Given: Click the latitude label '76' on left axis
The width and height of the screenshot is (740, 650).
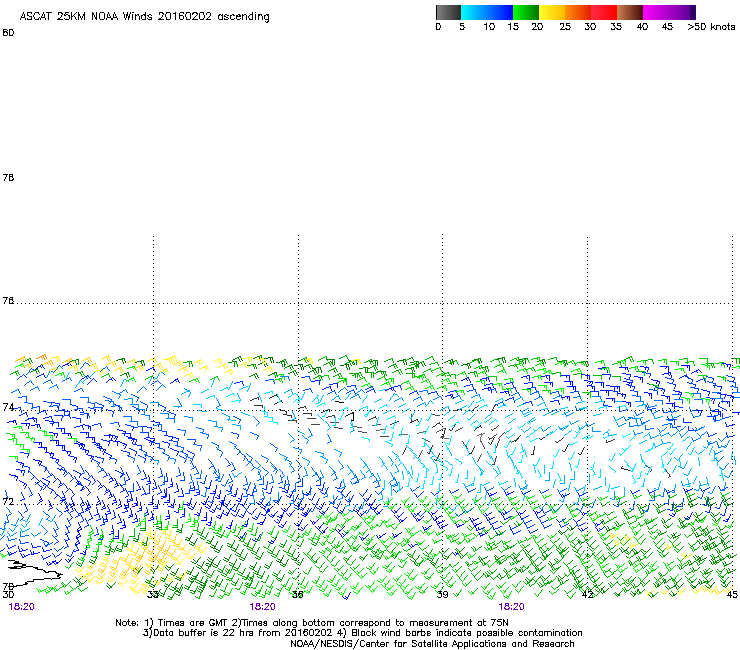Looking at the screenshot, I should coord(8,301).
